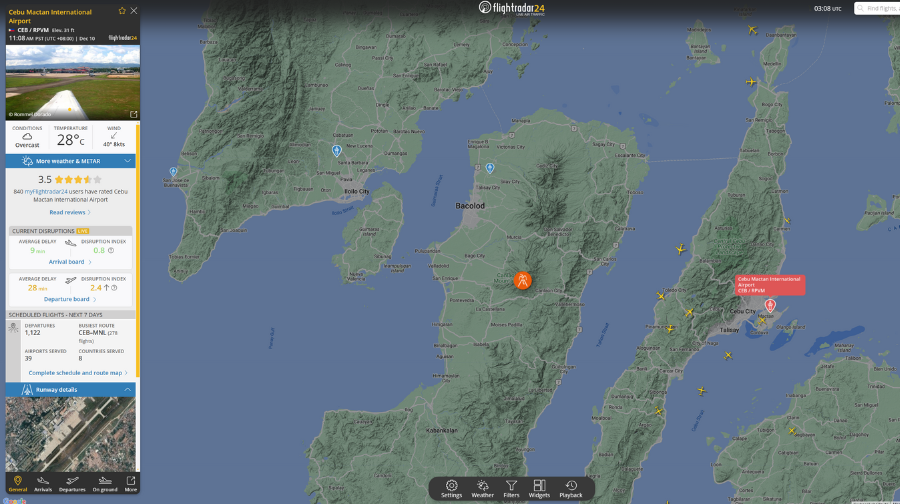Open the Filters funnel tool

pyautogui.click(x=511, y=489)
